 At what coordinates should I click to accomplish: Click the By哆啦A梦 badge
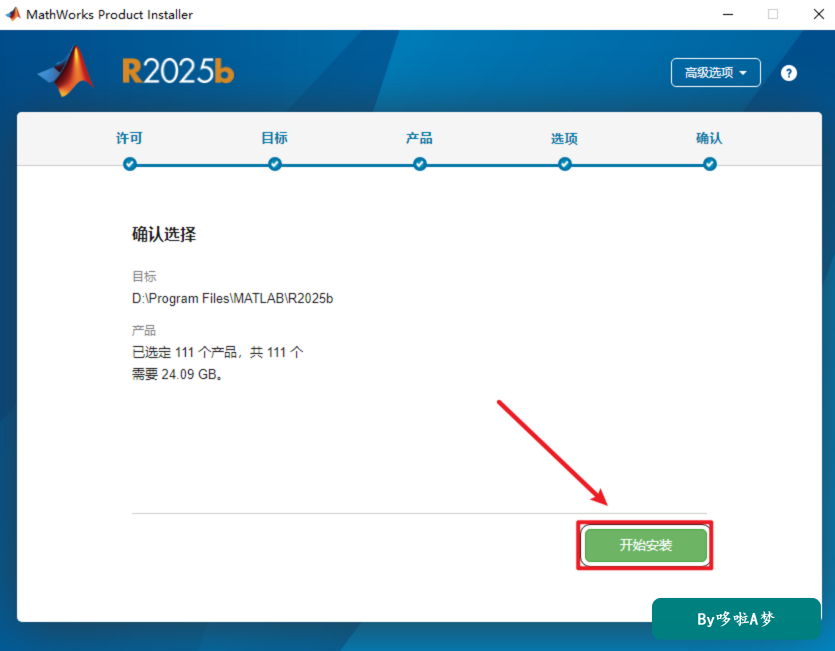(736, 619)
